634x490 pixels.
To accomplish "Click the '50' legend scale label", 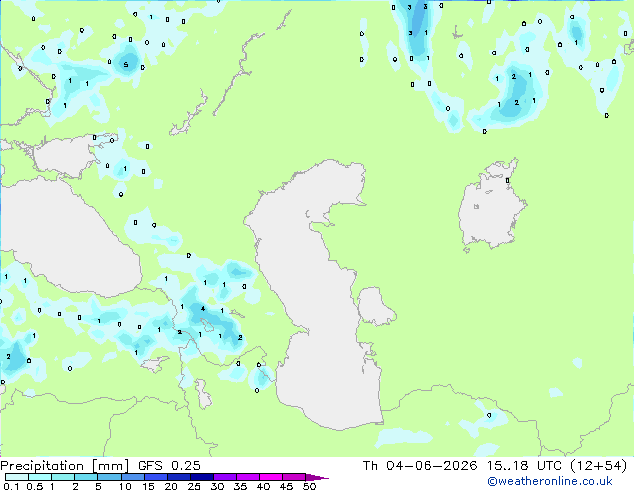I will point(309,486).
